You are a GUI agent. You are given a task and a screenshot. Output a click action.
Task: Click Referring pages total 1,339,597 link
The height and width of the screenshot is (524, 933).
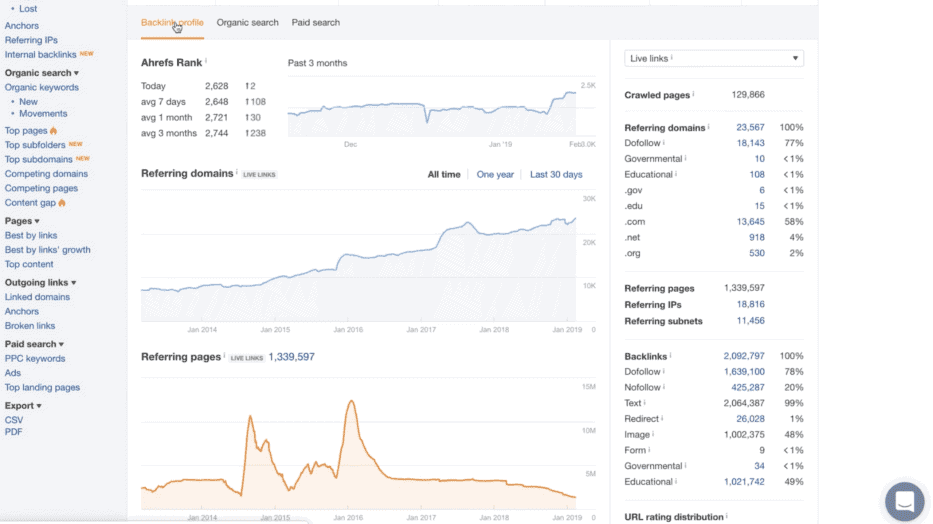[292, 357]
